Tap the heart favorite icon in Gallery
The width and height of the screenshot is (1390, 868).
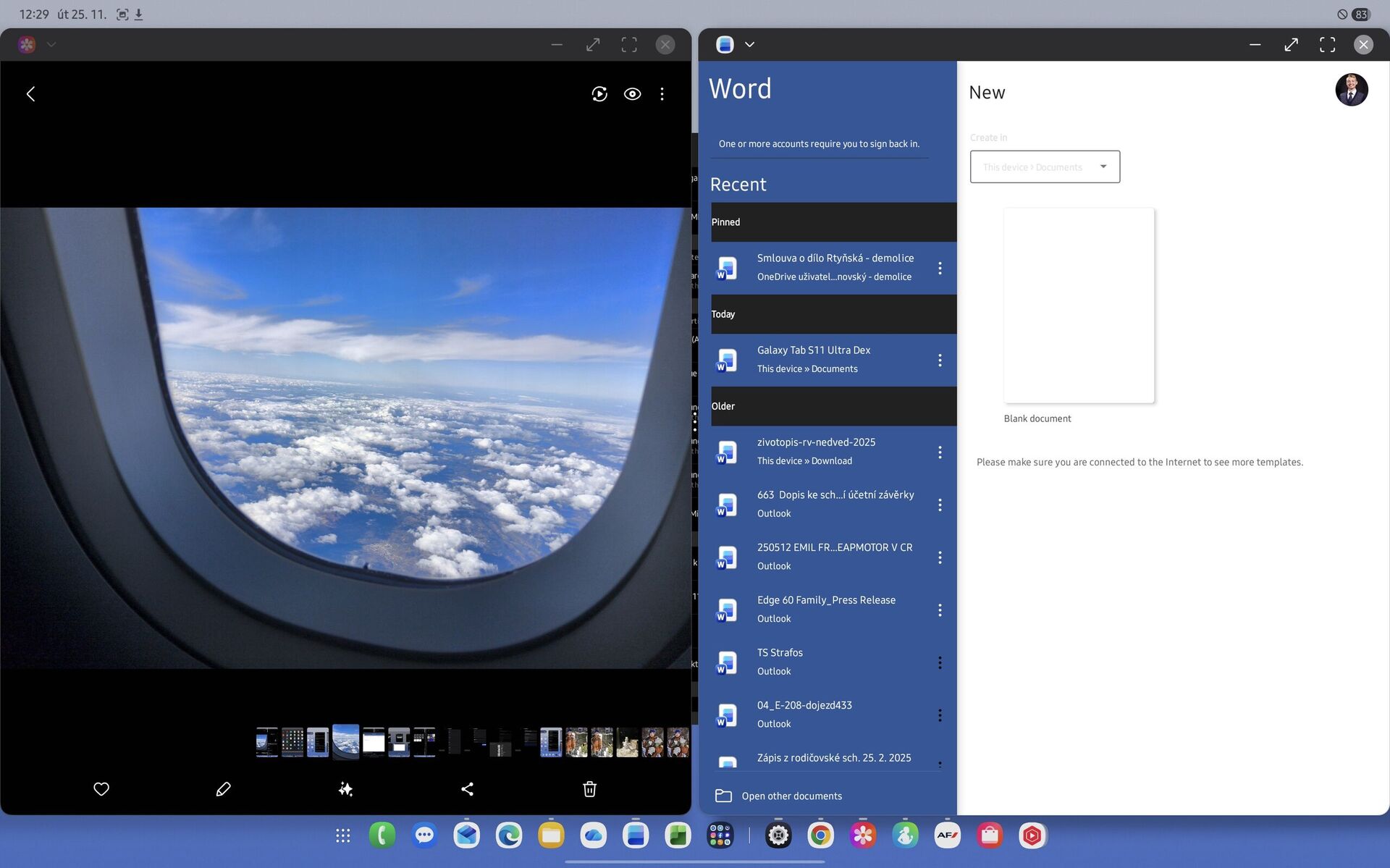coord(101,789)
